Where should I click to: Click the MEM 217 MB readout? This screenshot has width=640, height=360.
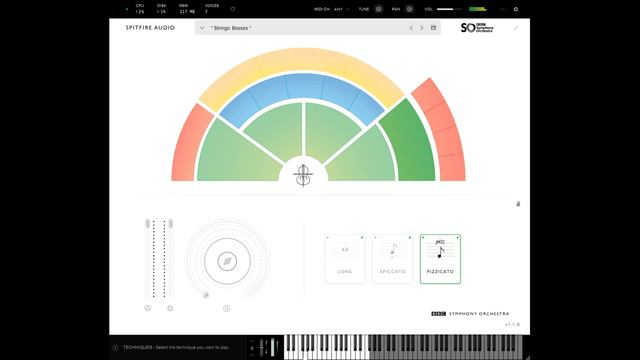187,9
